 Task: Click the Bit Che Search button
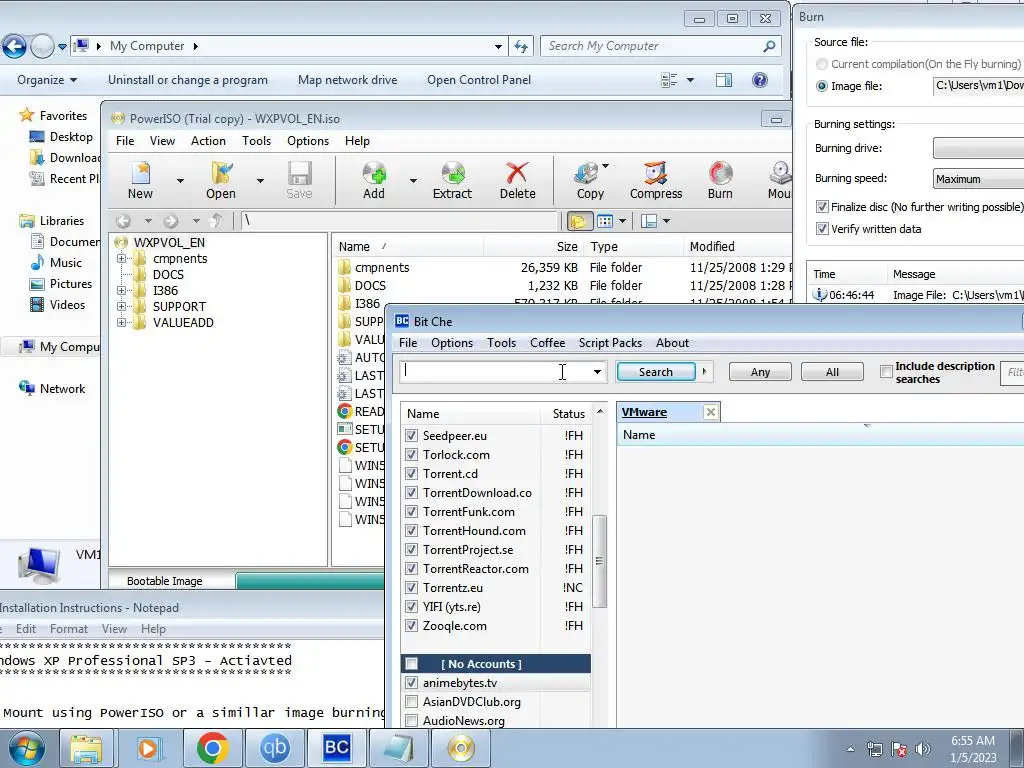pos(656,372)
